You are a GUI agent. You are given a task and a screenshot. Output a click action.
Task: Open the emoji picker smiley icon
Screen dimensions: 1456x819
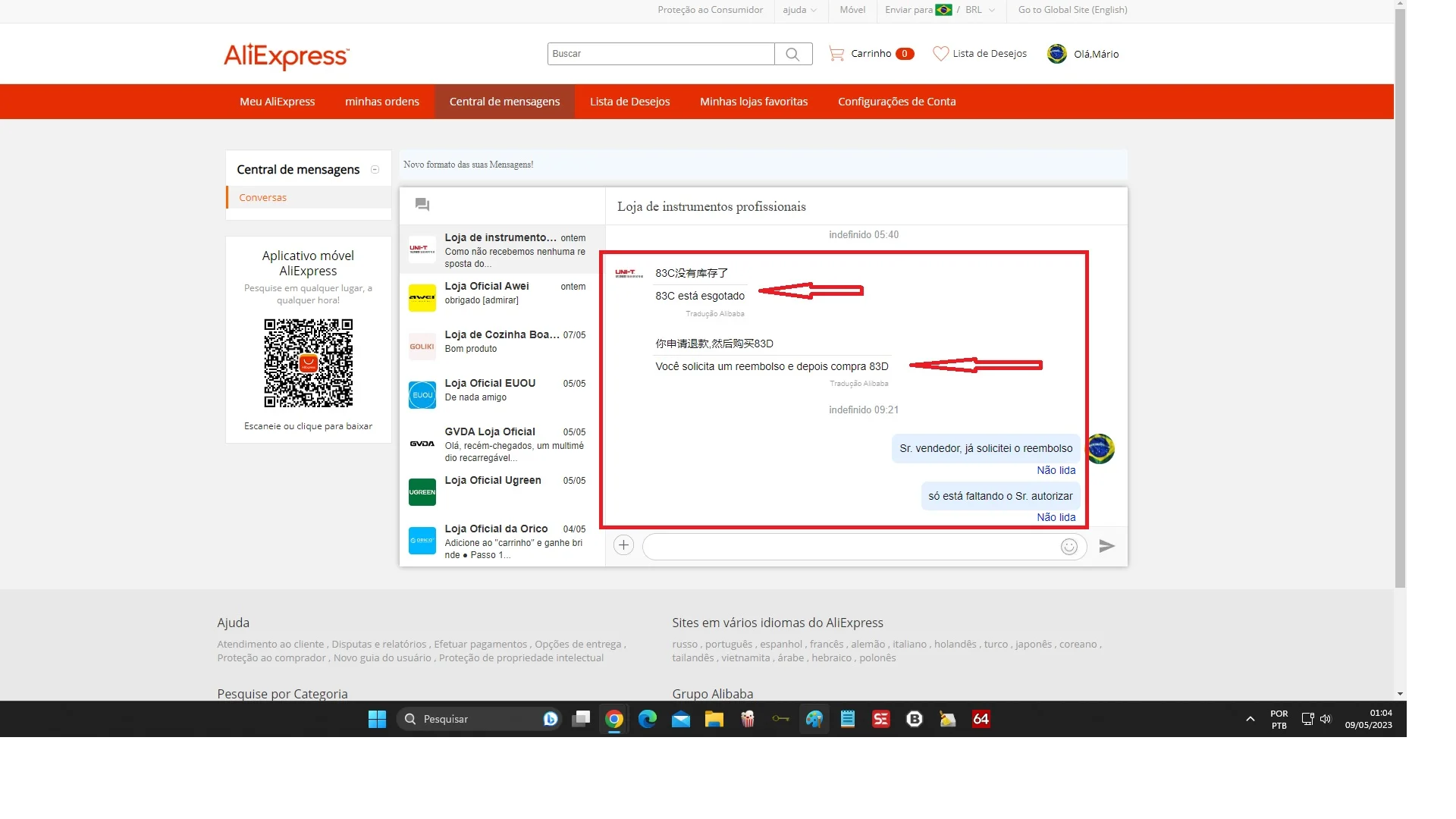(x=1068, y=547)
